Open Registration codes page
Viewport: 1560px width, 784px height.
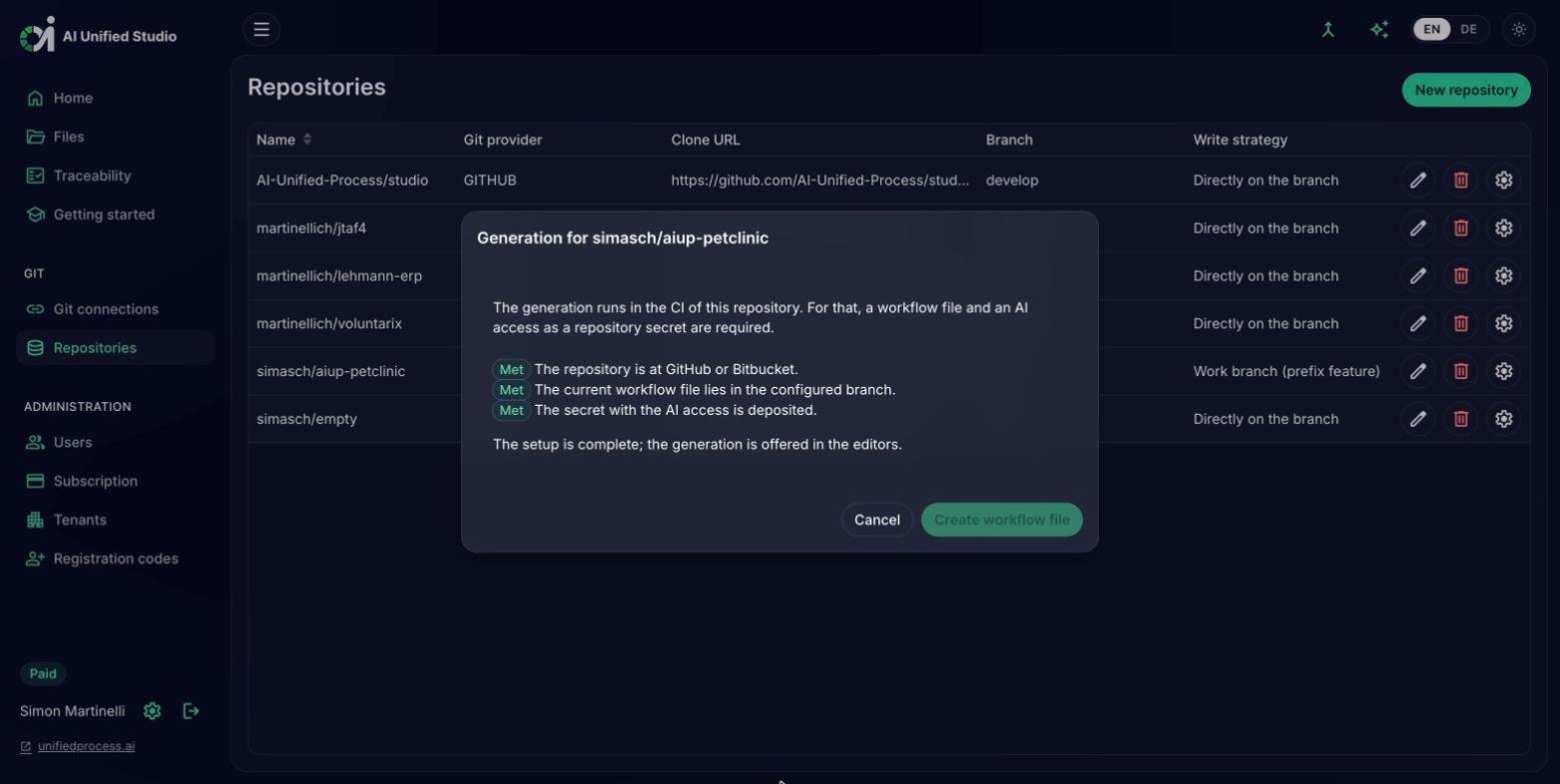115,559
